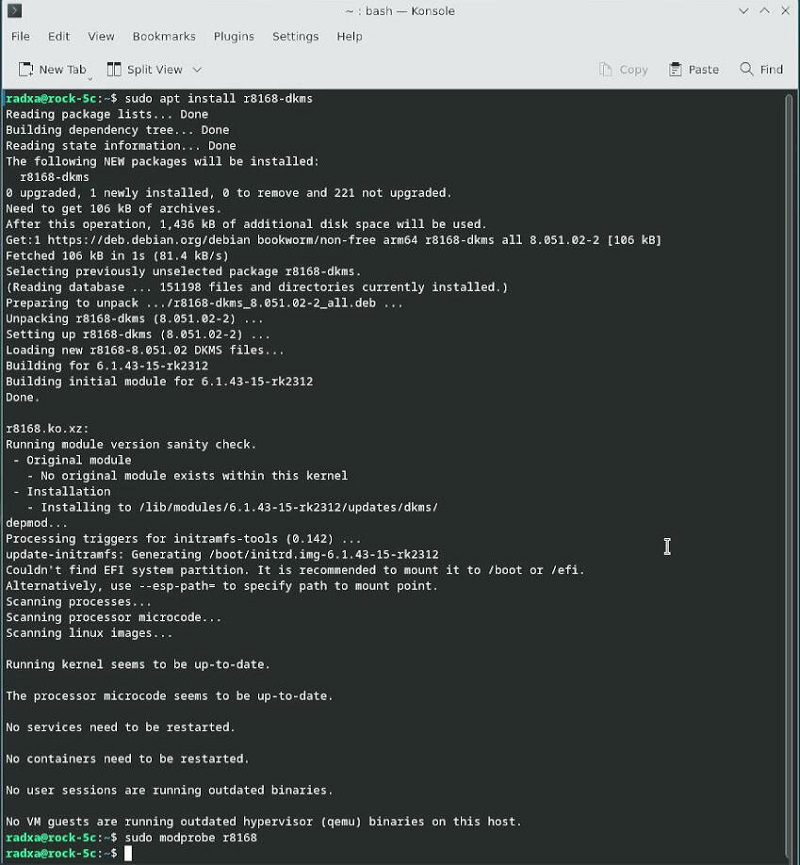Click the terminal vertical scrollbar
800x865 pixels.
coord(789,476)
